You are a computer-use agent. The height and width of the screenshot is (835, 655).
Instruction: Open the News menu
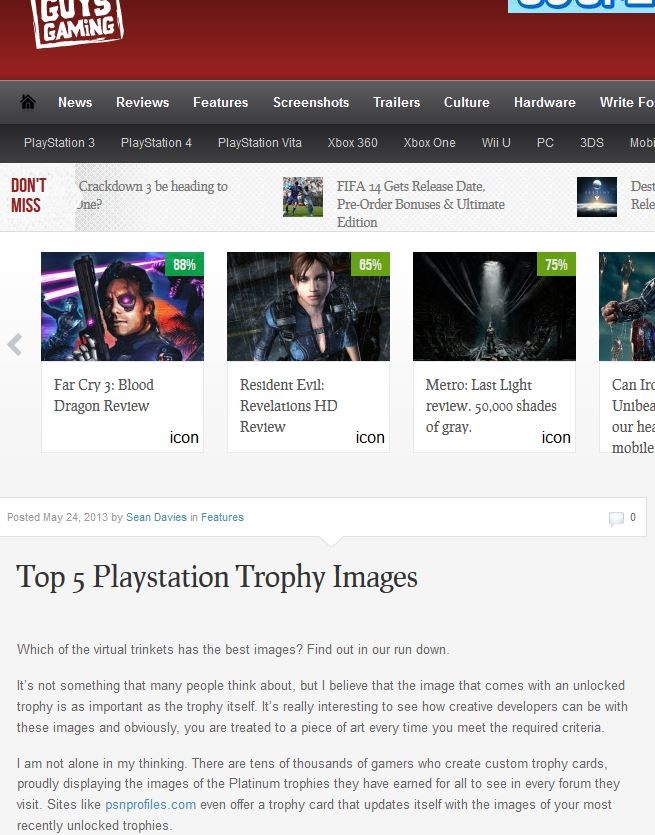[75, 102]
